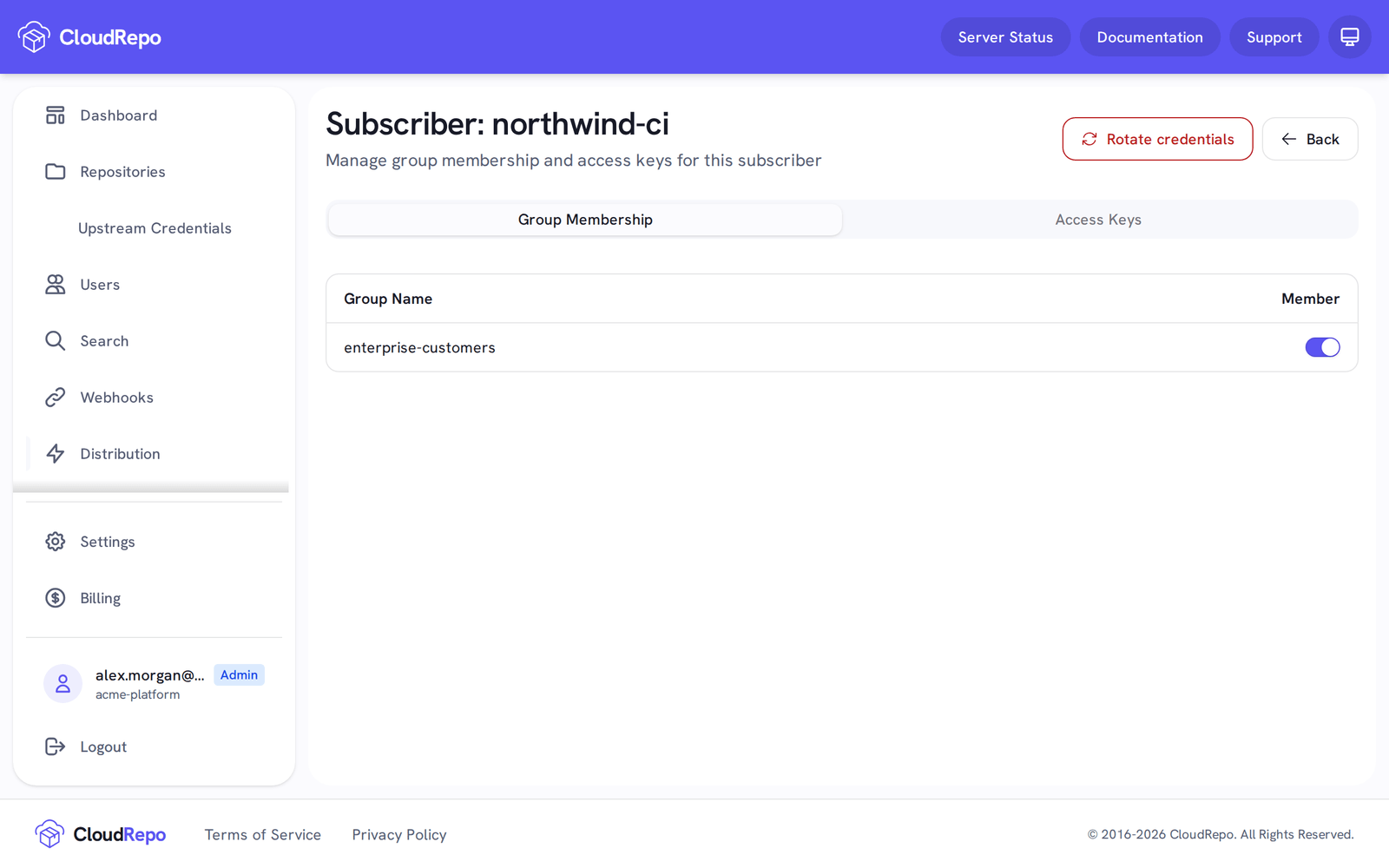Select the Group Membership tab
The width and height of the screenshot is (1389, 868).
coord(585,220)
